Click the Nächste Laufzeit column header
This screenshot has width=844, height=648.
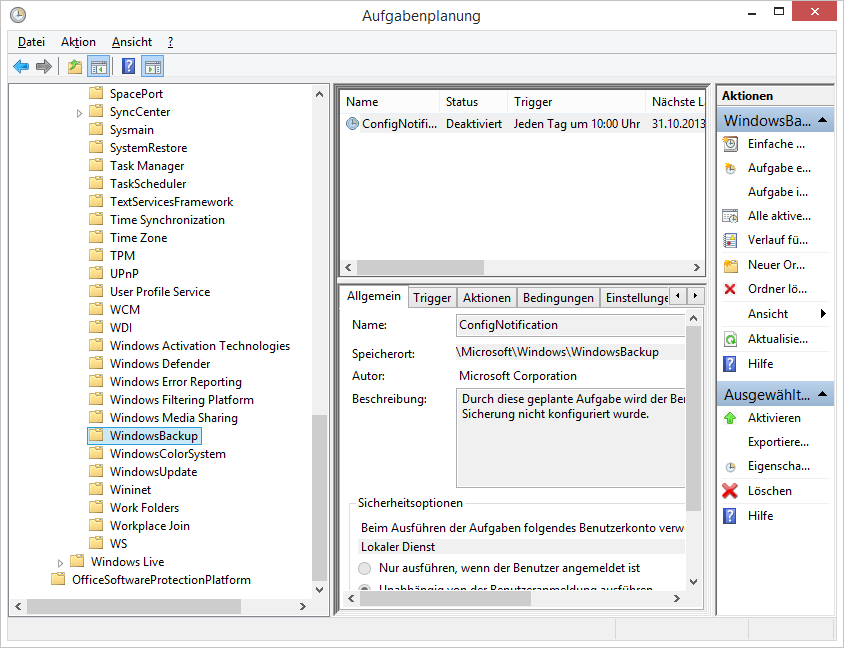pyautogui.click(x=676, y=102)
